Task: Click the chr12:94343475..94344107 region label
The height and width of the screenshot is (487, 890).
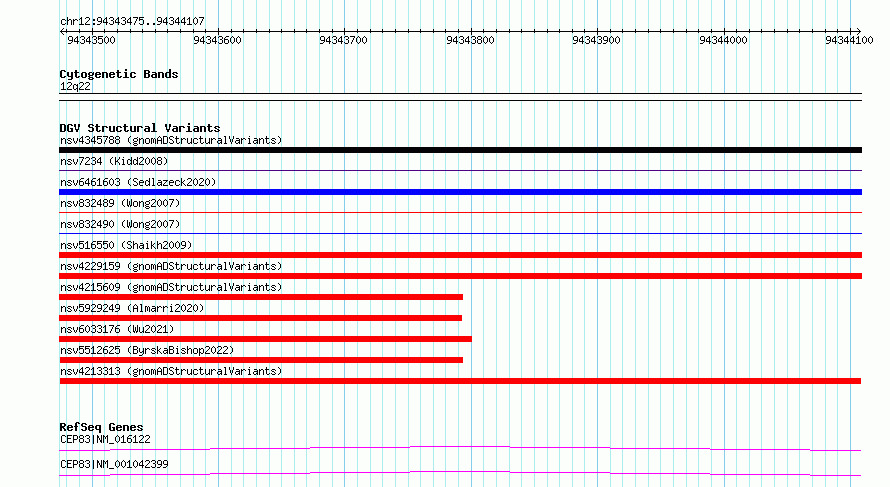Action: coord(132,22)
